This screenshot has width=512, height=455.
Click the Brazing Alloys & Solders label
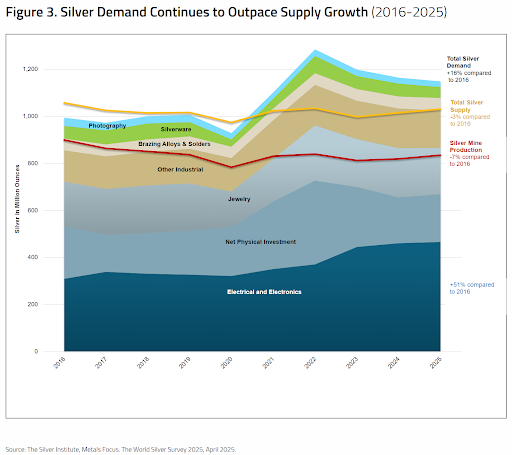(x=174, y=144)
